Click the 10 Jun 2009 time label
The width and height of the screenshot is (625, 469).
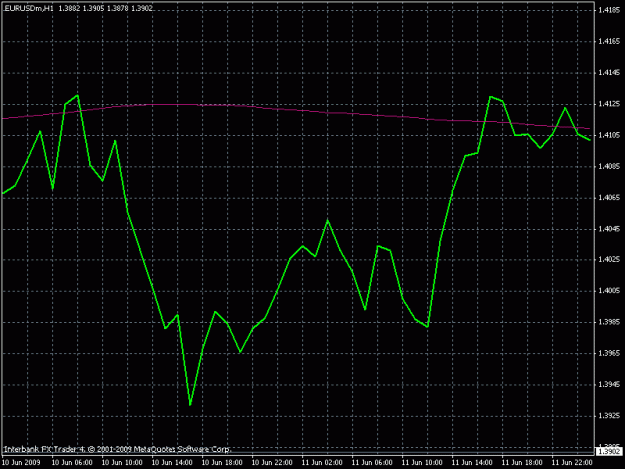click(21, 463)
